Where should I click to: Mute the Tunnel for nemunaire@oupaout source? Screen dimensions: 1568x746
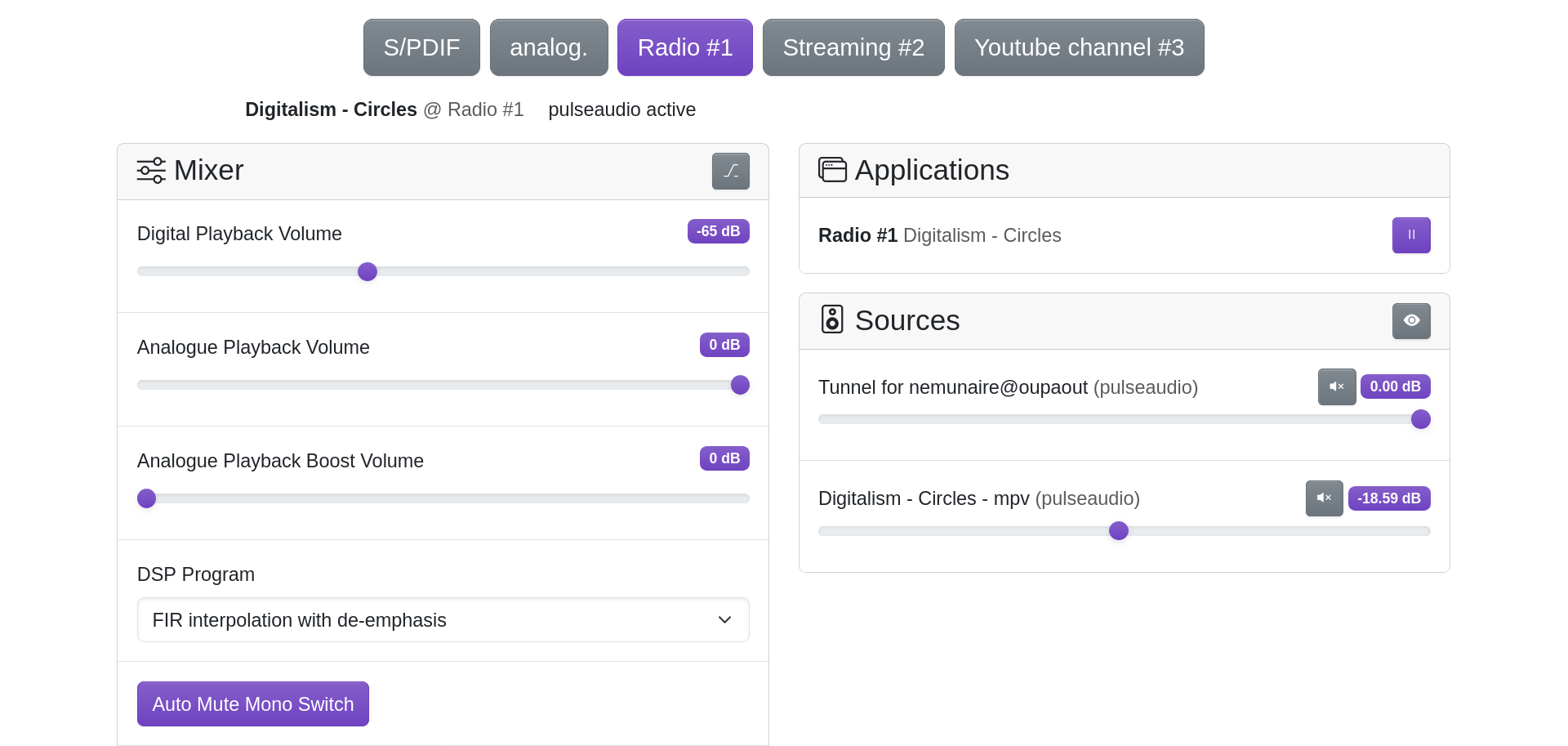coord(1337,386)
